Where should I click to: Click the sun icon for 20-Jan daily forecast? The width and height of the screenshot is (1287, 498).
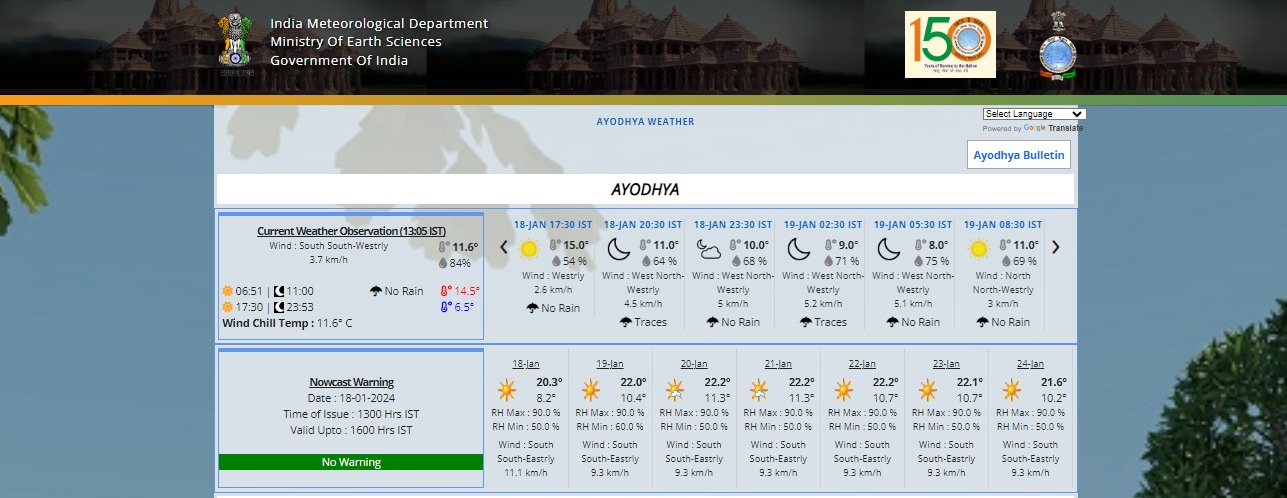(676, 390)
